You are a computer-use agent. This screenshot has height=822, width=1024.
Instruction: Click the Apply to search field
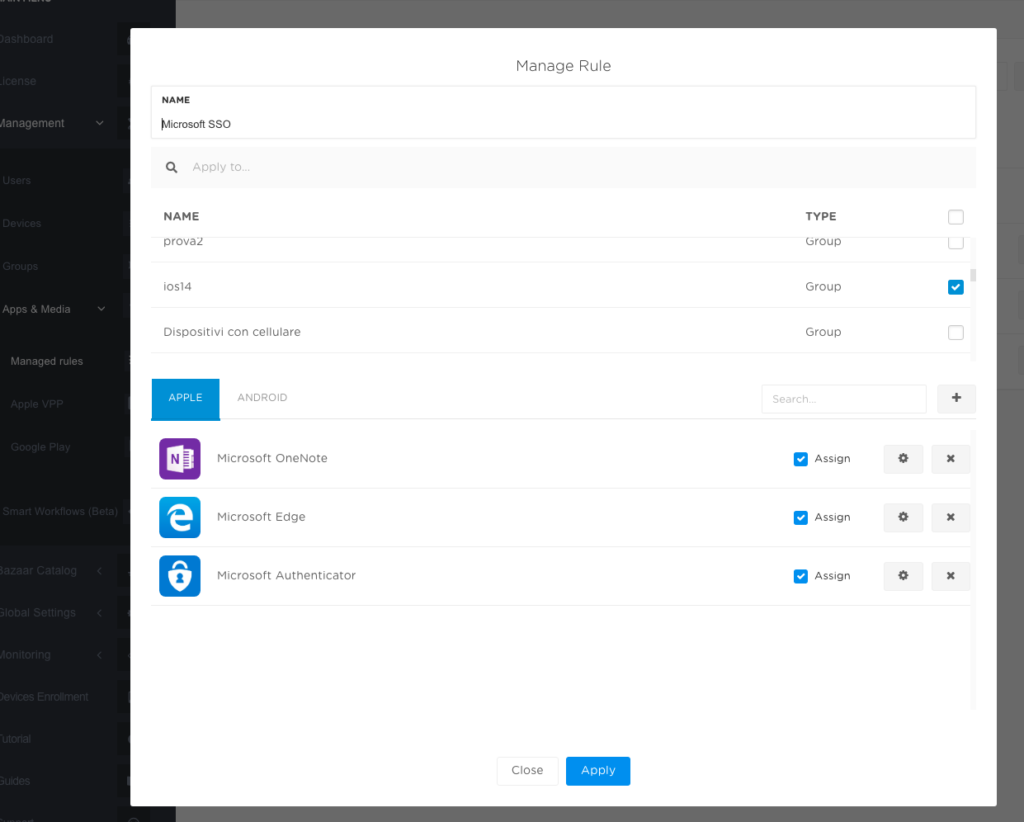(x=564, y=167)
